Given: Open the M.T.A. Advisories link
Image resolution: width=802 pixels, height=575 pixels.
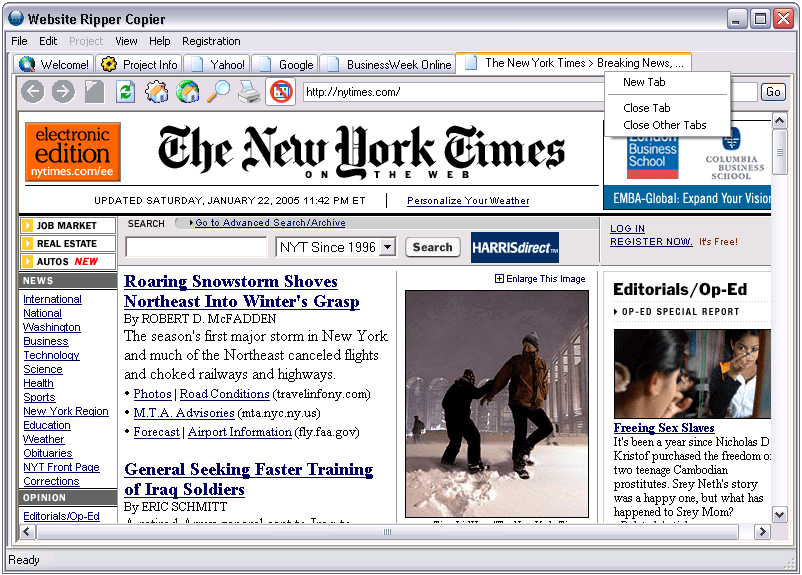Looking at the screenshot, I should click(x=184, y=413).
